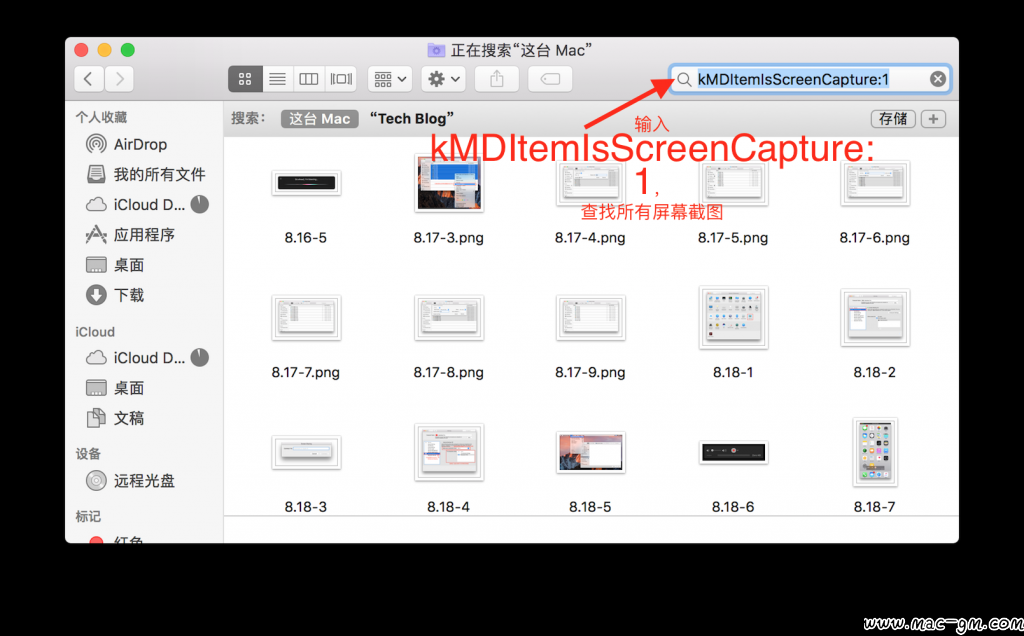
Task: Click inside the search input field
Action: point(800,79)
